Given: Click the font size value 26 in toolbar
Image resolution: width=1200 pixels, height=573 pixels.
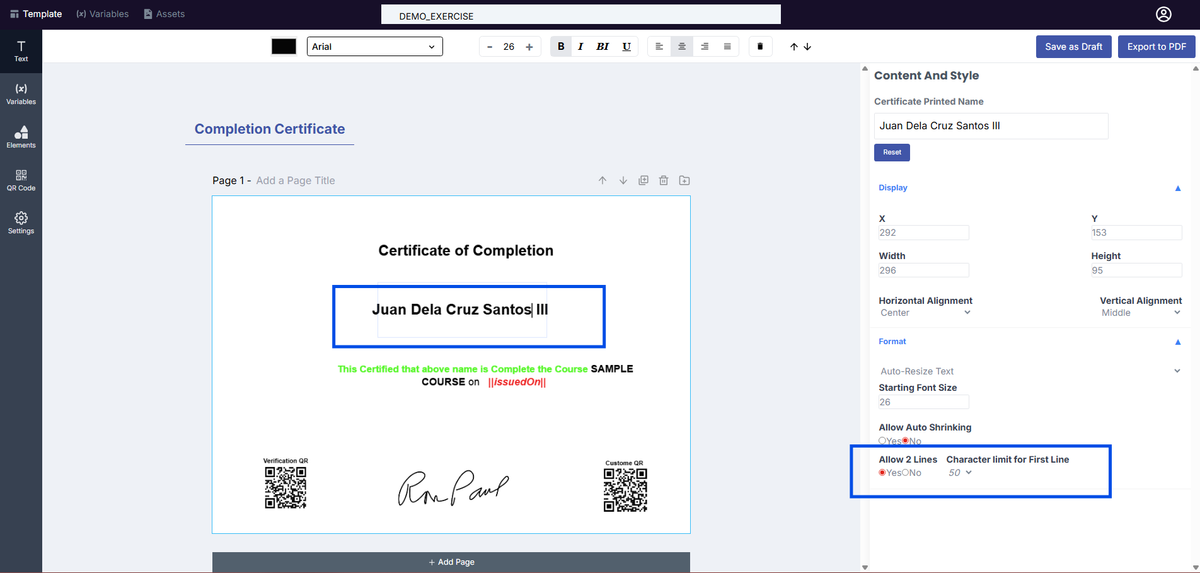Looking at the screenshot, I should coord(509,47).
